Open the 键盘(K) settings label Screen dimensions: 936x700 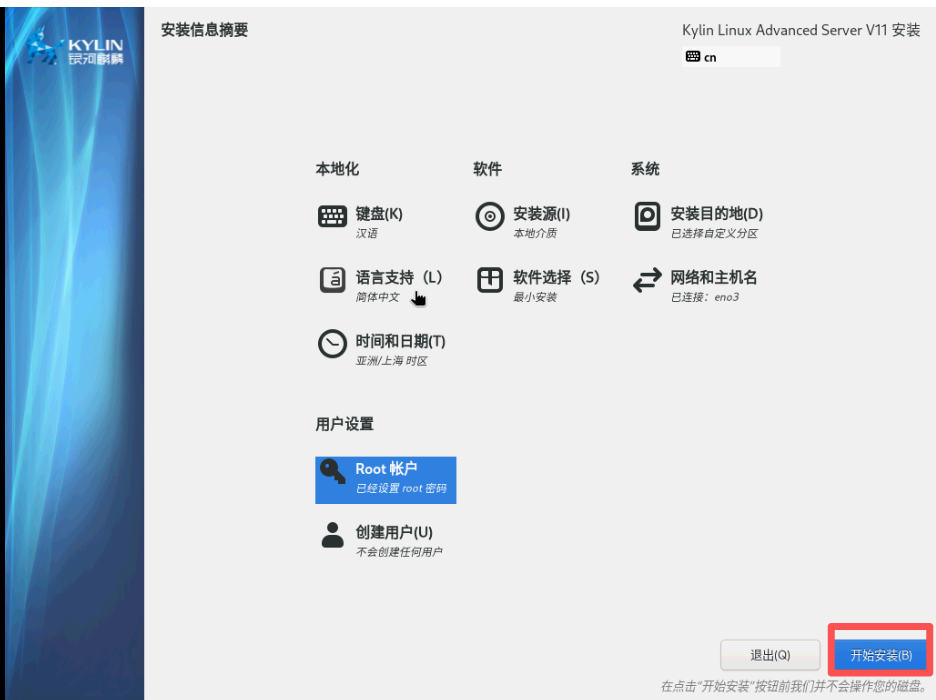click(x=379, y=213)
